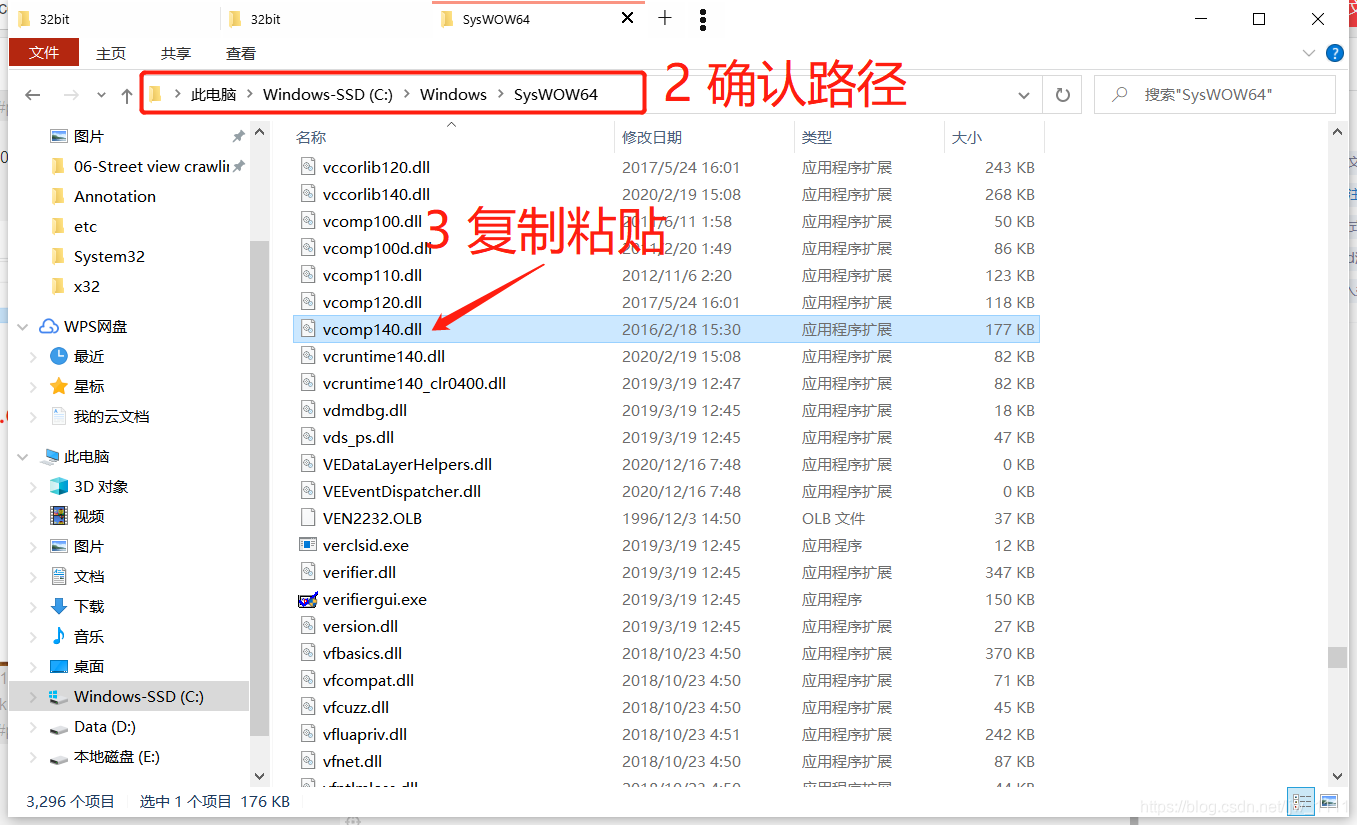Click SysWOW64 in the address path
1357x825 pixels.
pyautogui.click(x=555, y=94)
